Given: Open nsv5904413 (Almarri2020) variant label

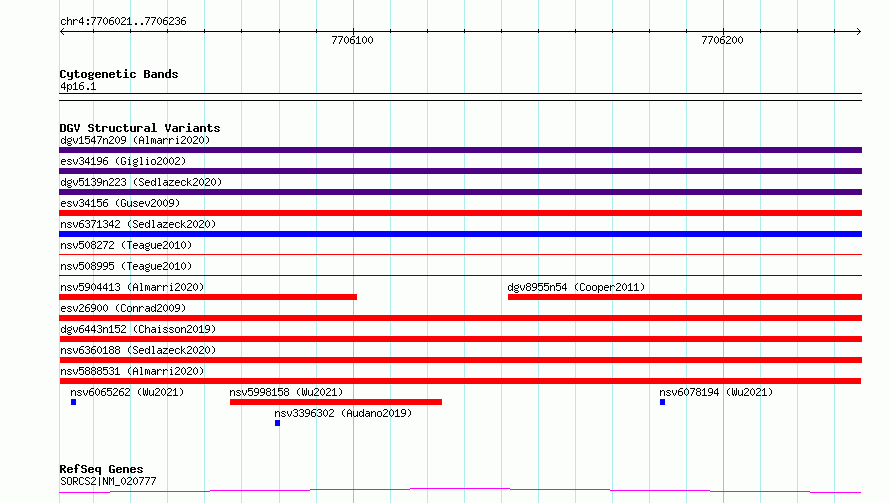Looking at the screenshot, I should click(132, 287).
